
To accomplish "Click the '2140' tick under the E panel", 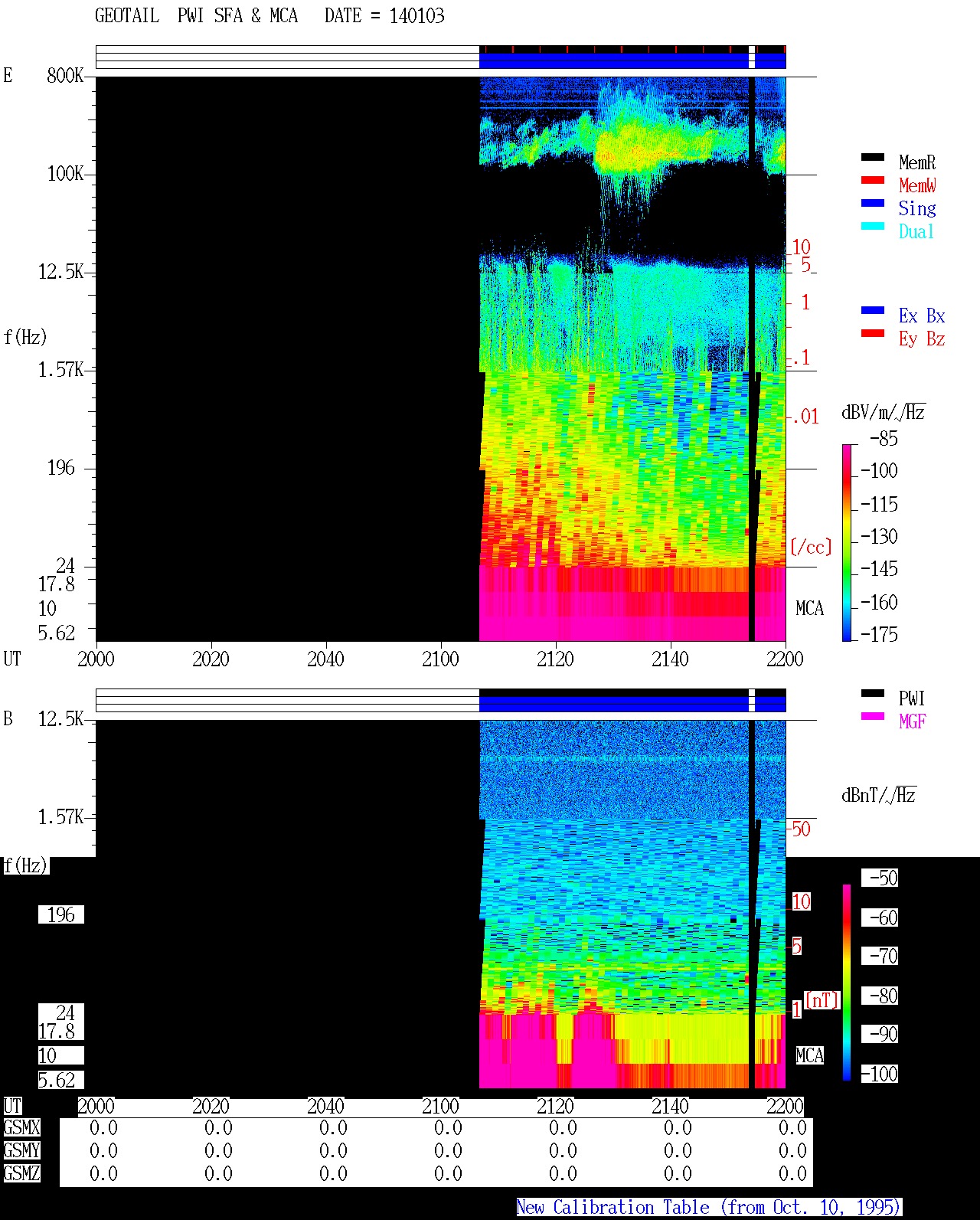I will [x=670, y=659].
